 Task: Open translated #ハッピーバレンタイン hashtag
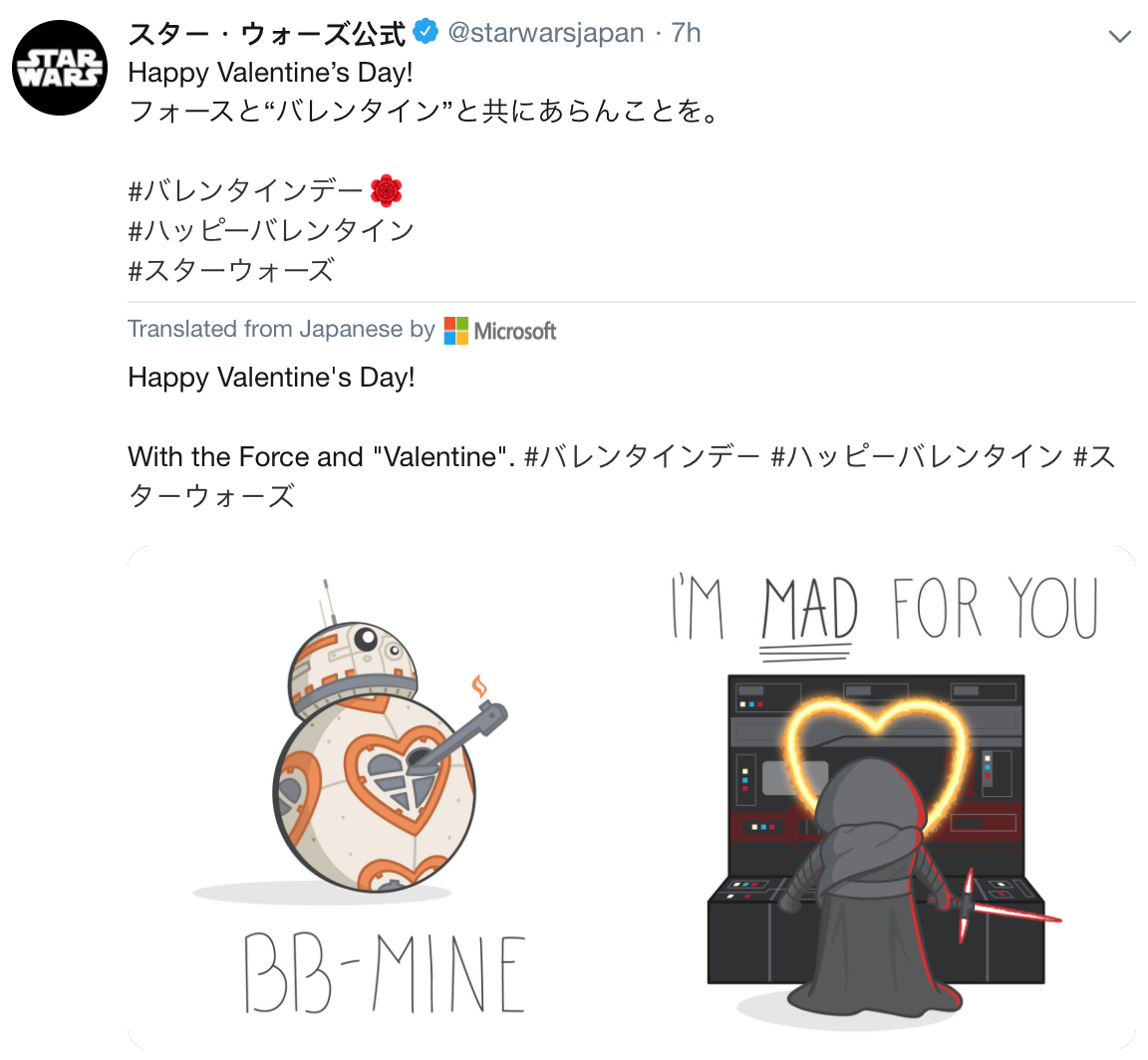[916, 457]
